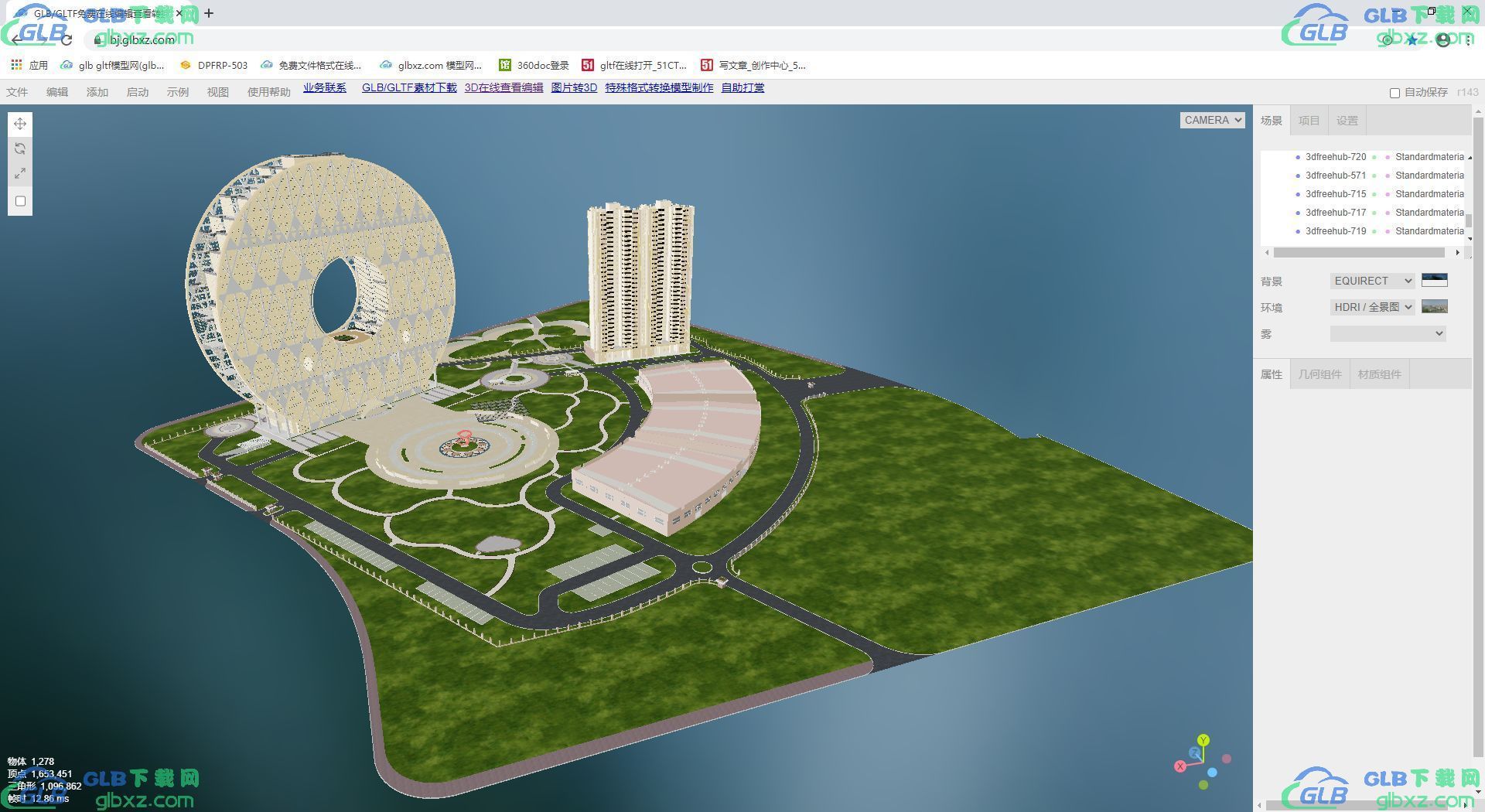Expand the HDRI environment dropdown
This screenshot has width=1485, height=812.
(1372, 307)
